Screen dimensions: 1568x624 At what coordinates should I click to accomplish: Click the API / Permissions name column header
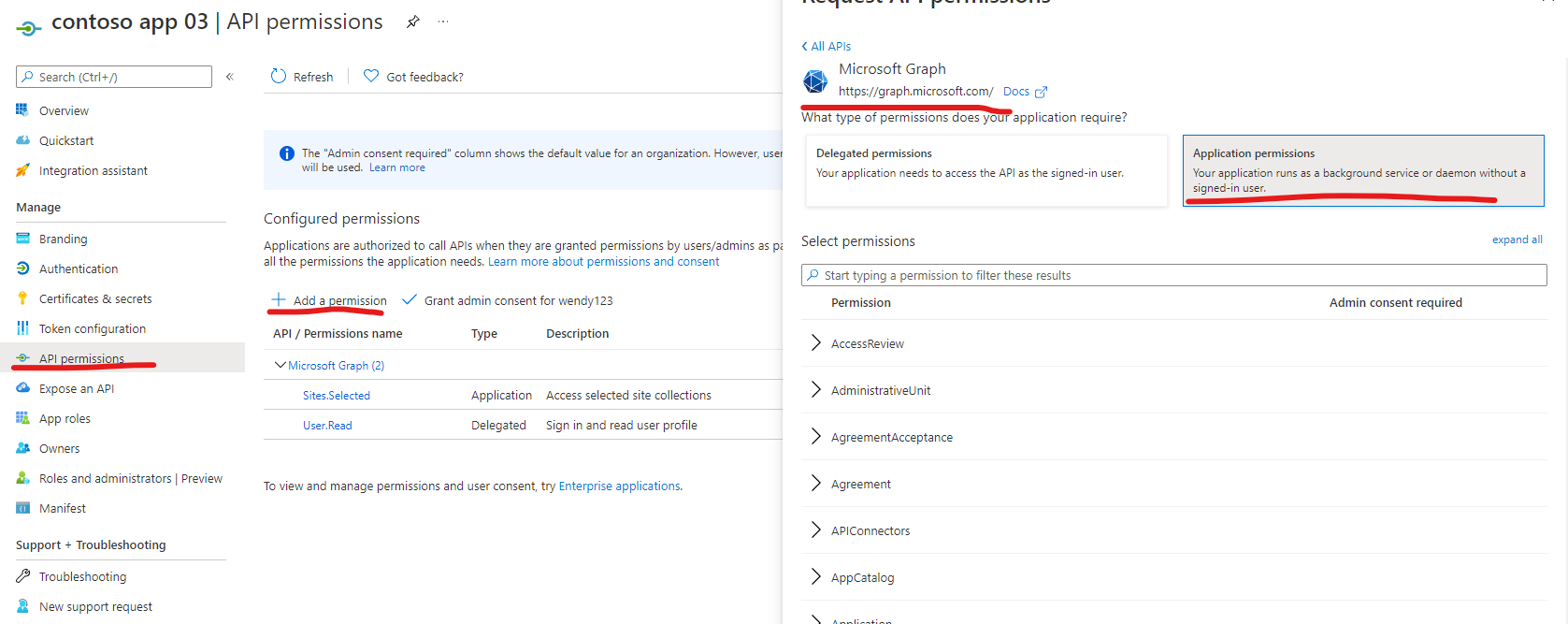[338, 334]
